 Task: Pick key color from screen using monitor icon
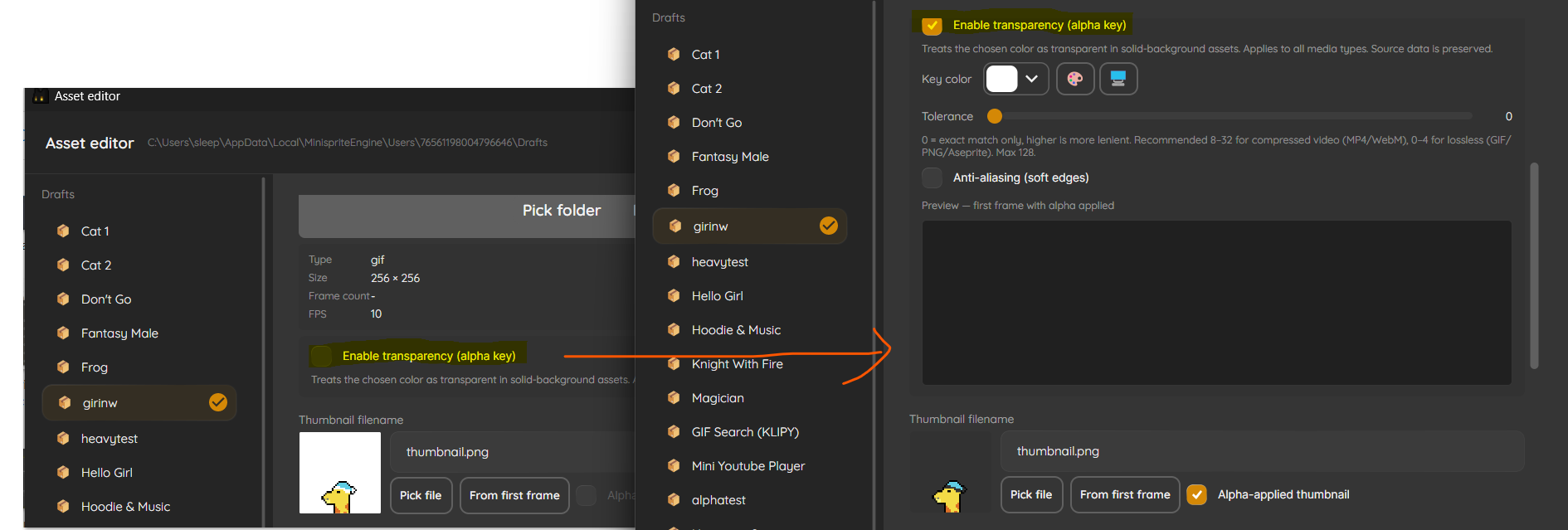pos(1118,79)
